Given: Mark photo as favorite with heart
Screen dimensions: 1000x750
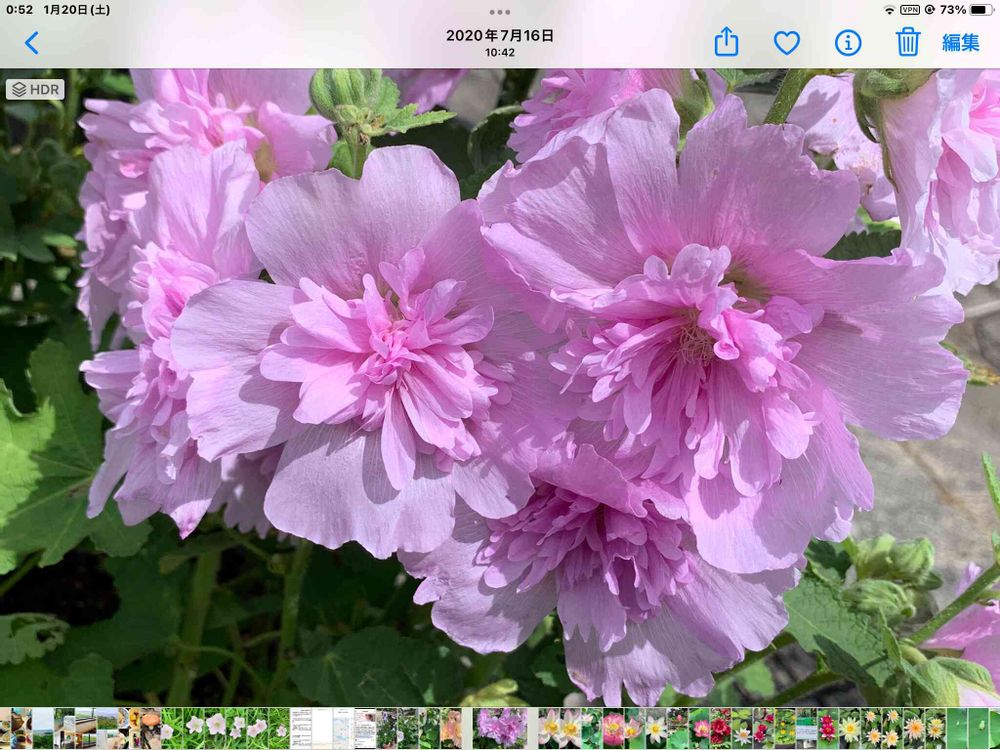Looking at the screenshot, I should tap(787, 43).
